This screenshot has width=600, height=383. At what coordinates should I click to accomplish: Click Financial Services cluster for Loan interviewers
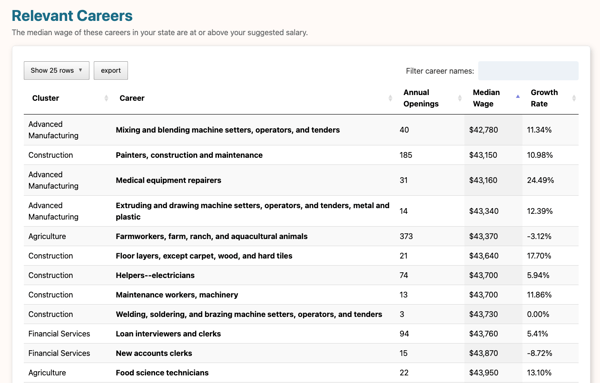[x=59, y=334]
